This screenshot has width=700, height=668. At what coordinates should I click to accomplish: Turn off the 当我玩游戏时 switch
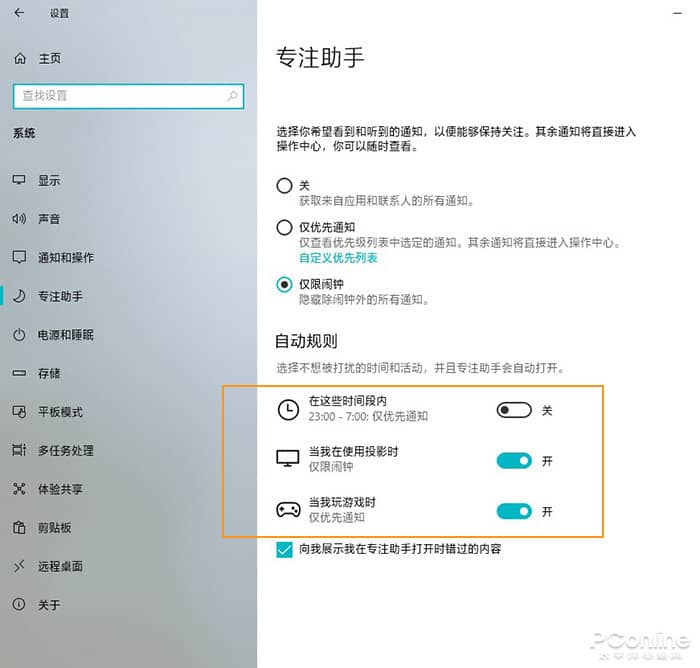tap(514, 511)
